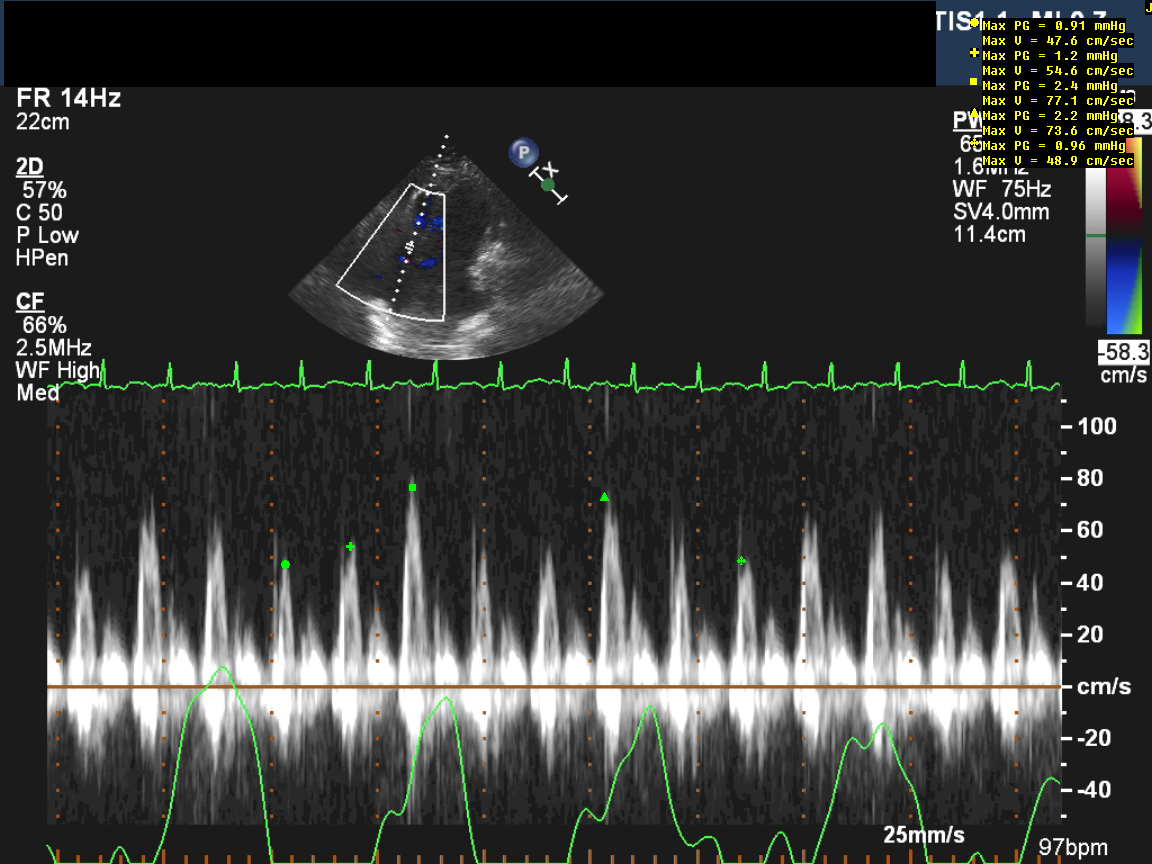Screen dimensions: 1152x864
Task: Select the green focus dot on TX indicator
Action: [x=548, y=184]
